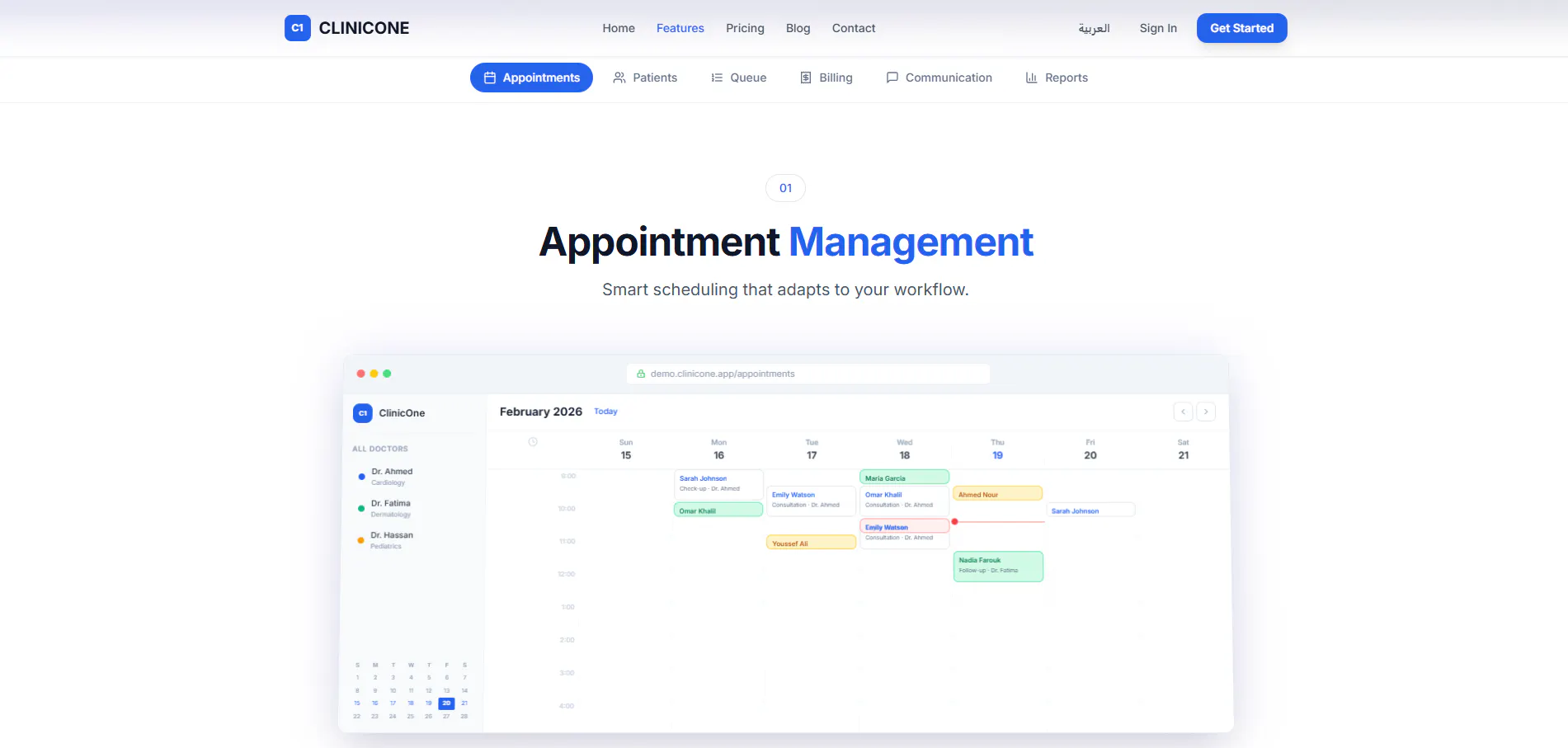This screenshot has width=1568, height=748.
Task: Open Omar Khalil consultation on Wednesday
Action: coord(905,500)
